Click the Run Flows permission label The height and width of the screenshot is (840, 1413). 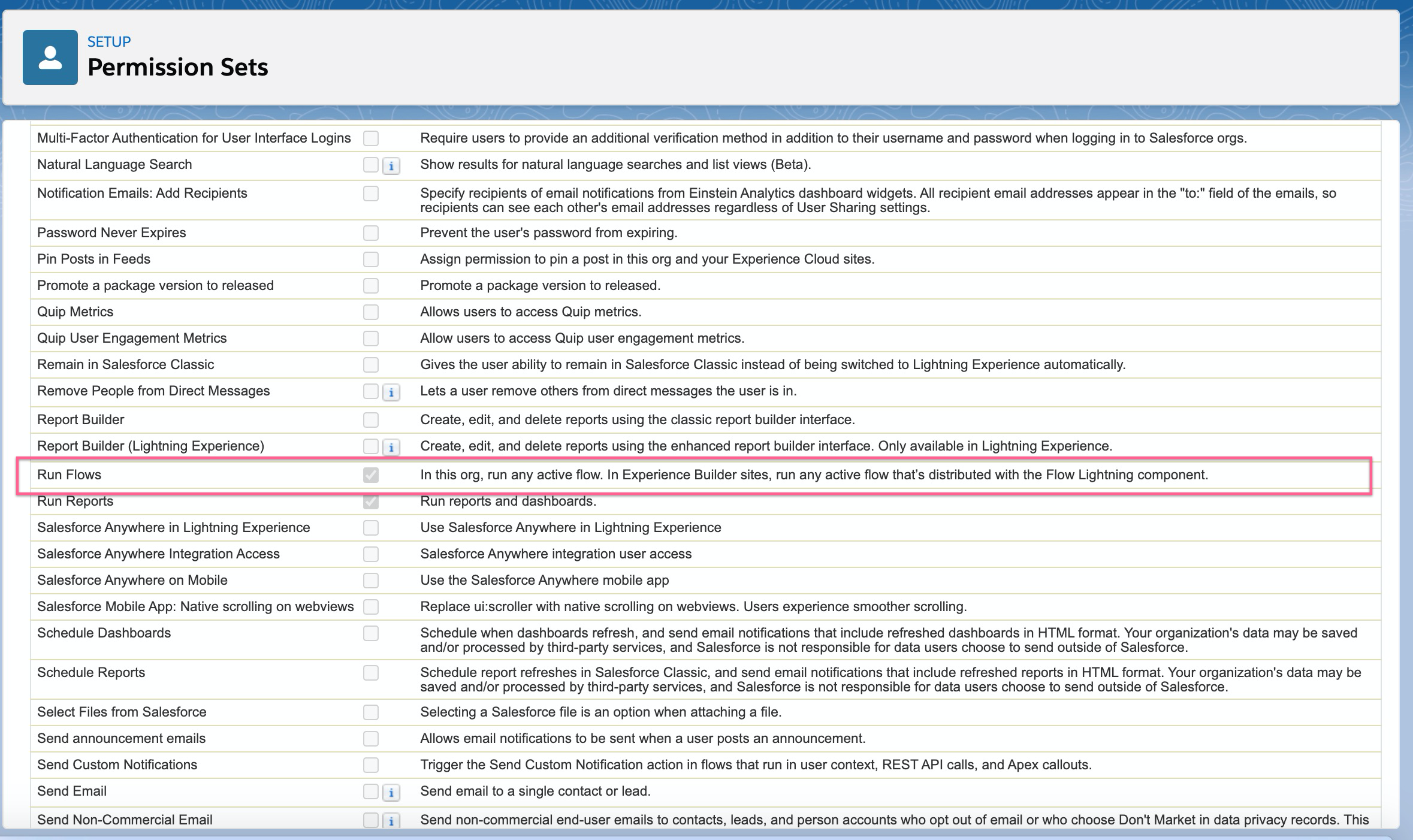(x=69, y=475)
